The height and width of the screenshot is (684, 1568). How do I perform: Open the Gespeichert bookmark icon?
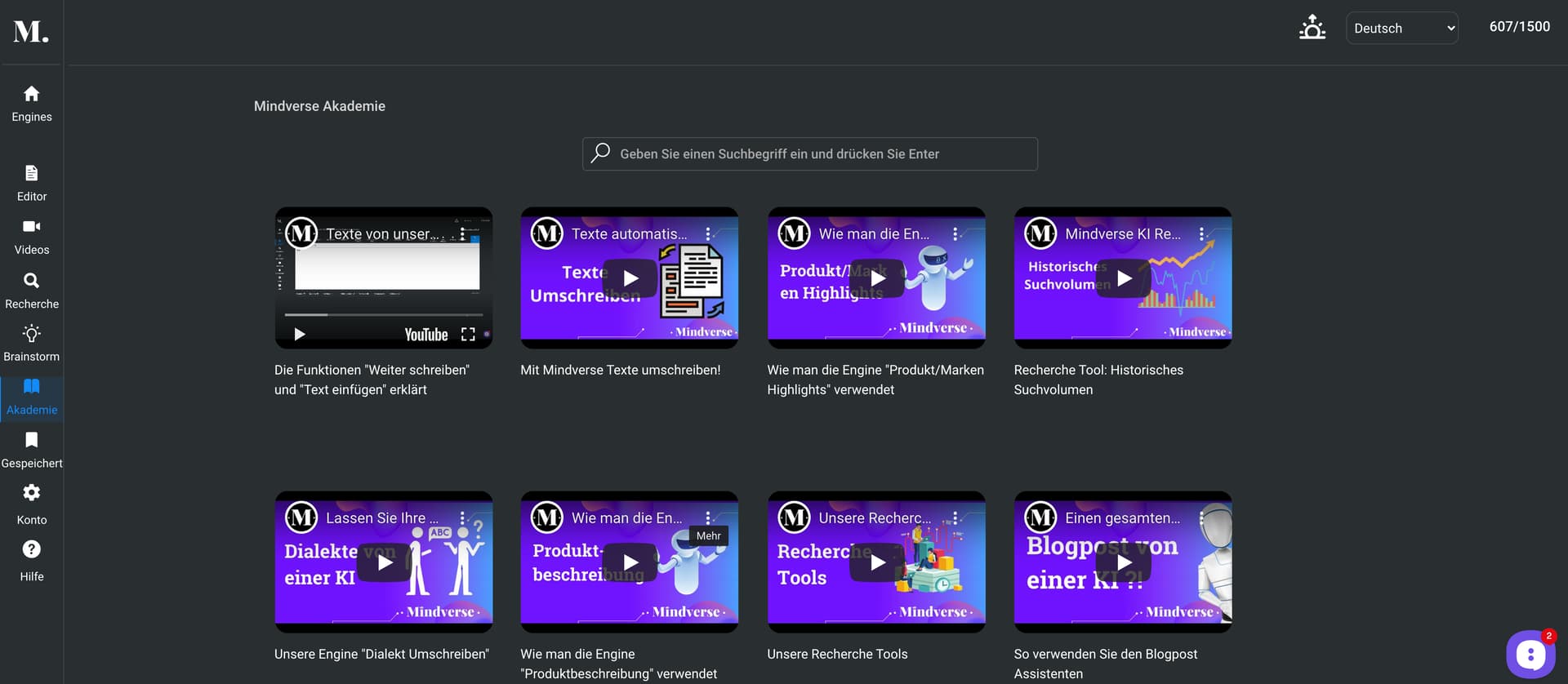[x=32, y=440]
